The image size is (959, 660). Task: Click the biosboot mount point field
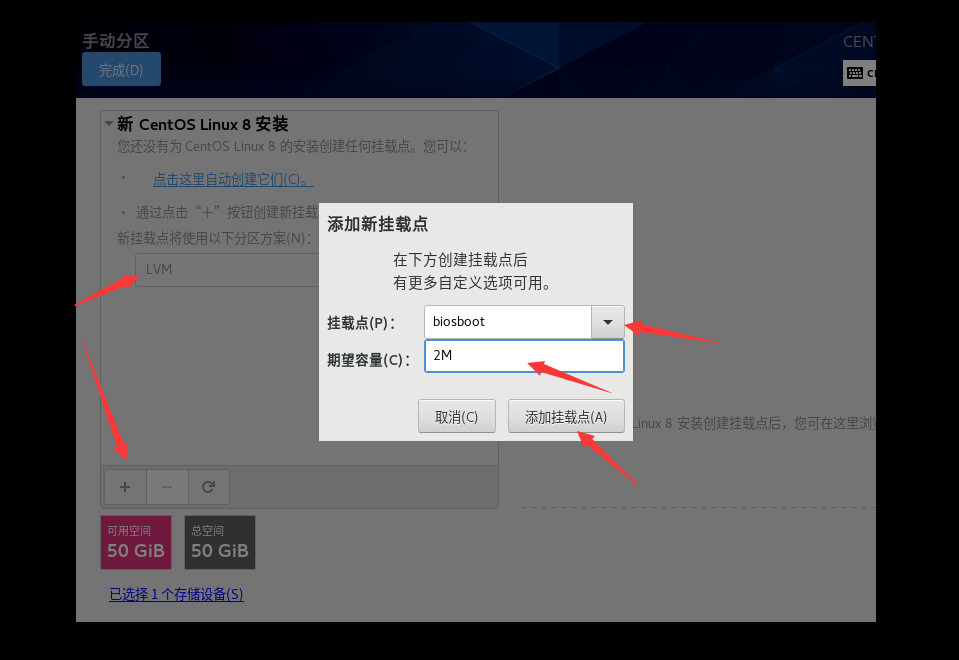coord(508,322)
